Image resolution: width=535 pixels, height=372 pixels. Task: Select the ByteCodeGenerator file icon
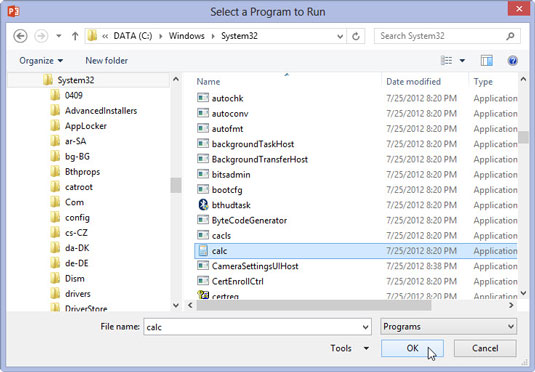pyautogui.click(x=203, y=220)
